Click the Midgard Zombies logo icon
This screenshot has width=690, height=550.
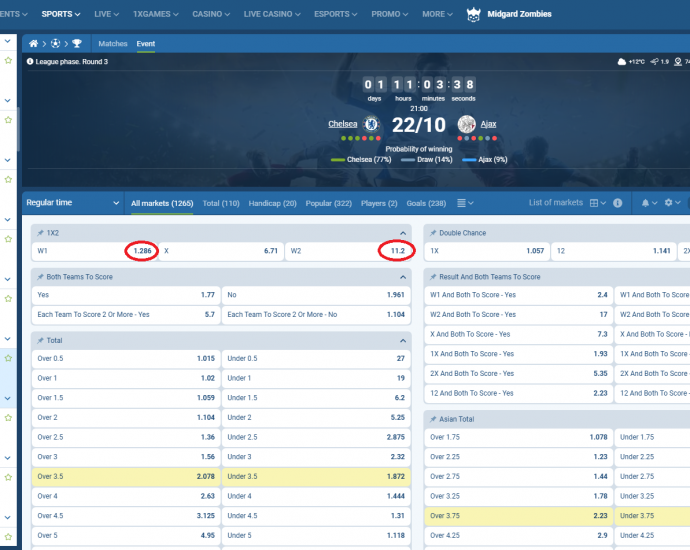point(473,14)
